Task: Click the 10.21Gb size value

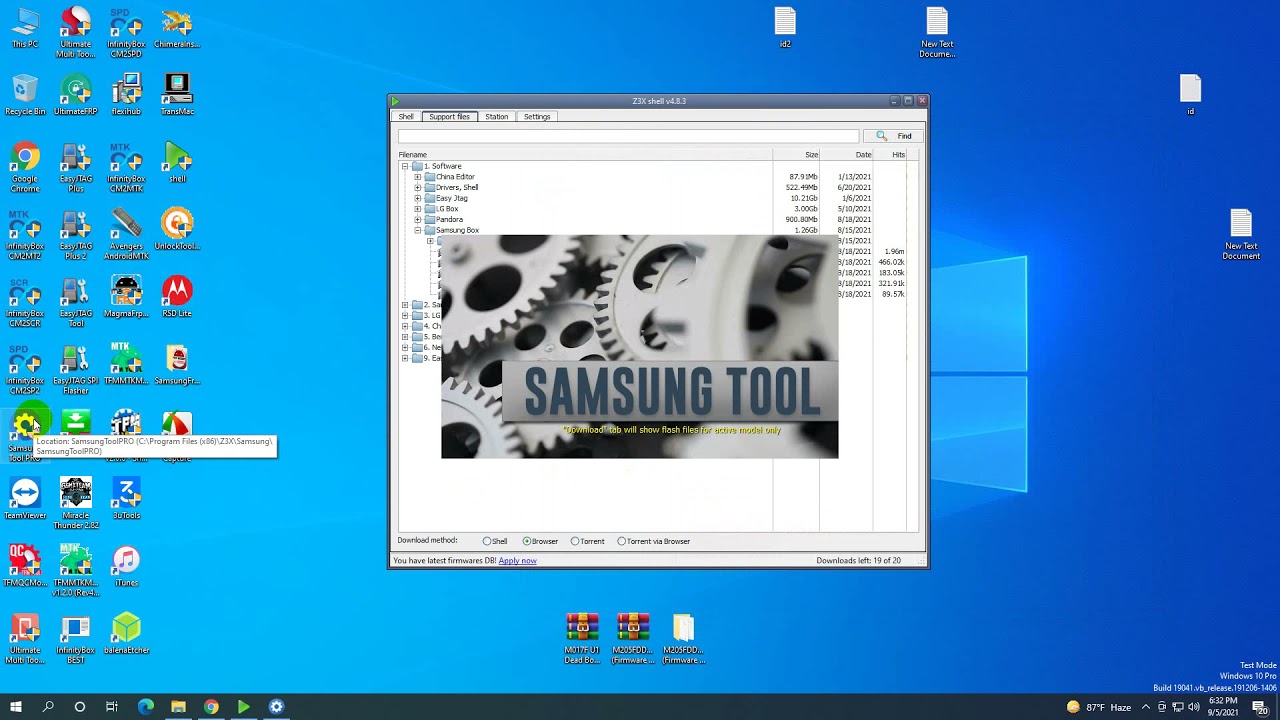Action: 804,198
